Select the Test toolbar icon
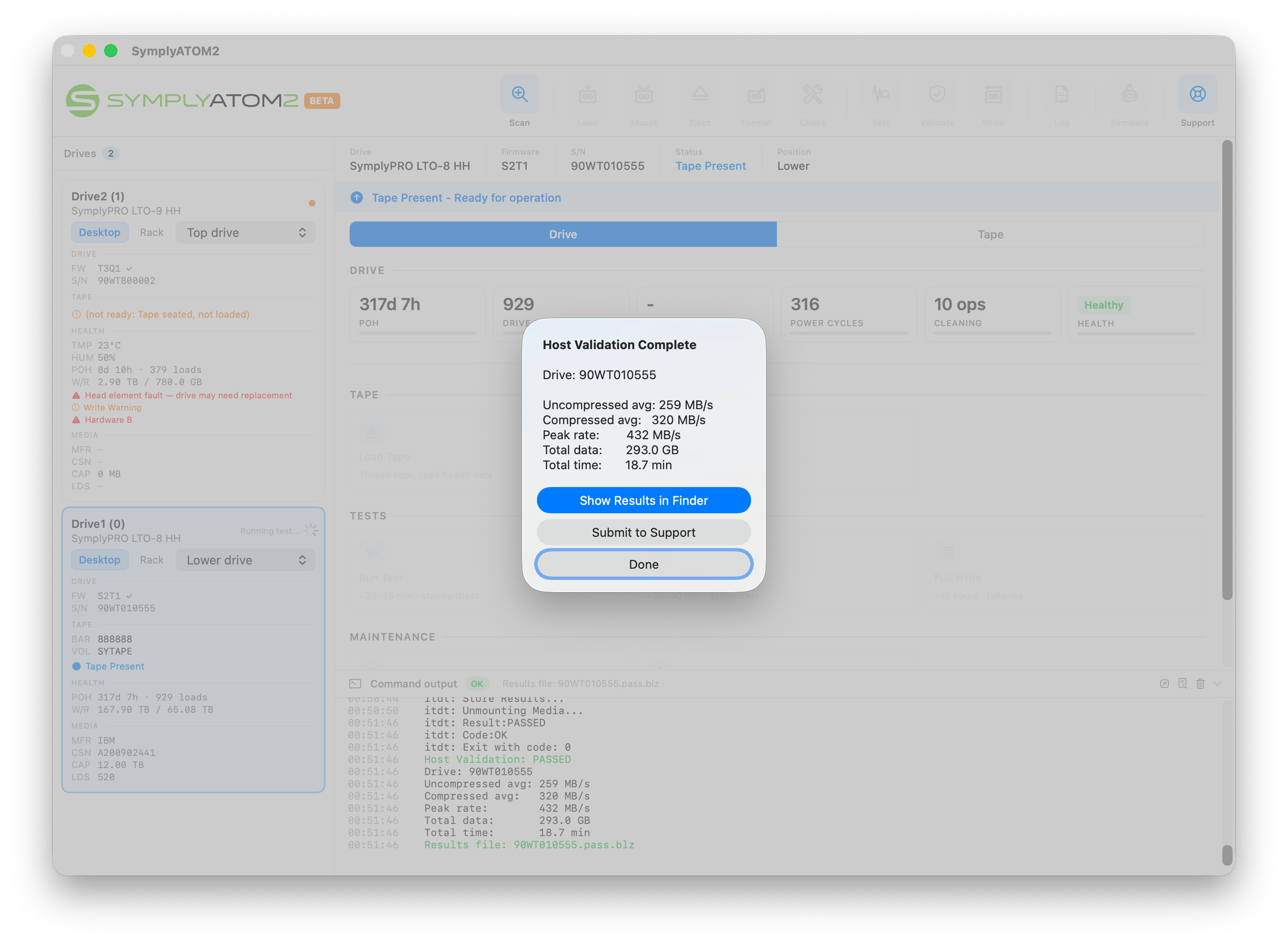The width and height of the screenshot is (1288, 945). point(881,94)
